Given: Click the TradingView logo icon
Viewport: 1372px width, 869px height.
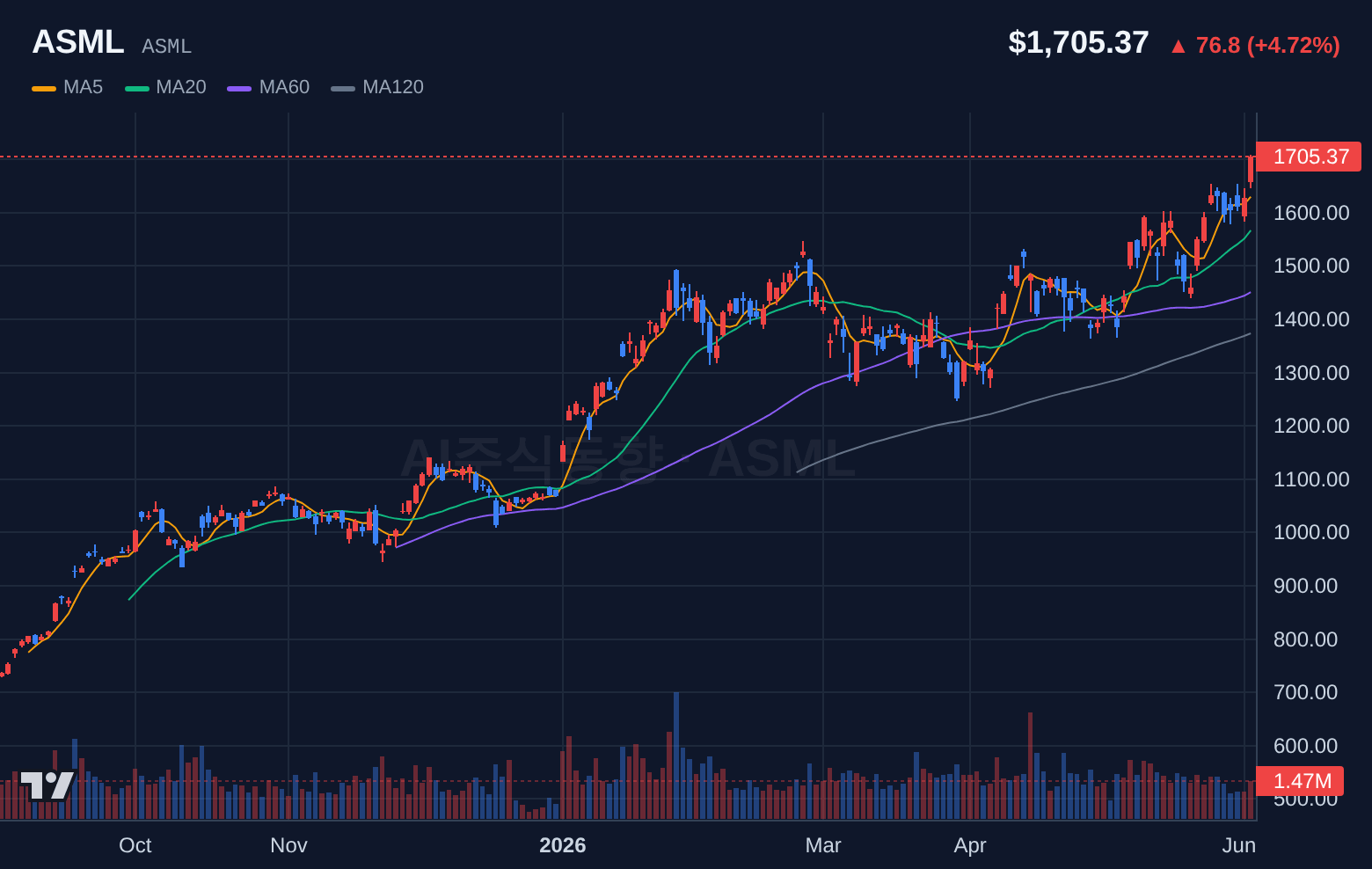Looking at the screenshot, I should (x=47, y=785).
